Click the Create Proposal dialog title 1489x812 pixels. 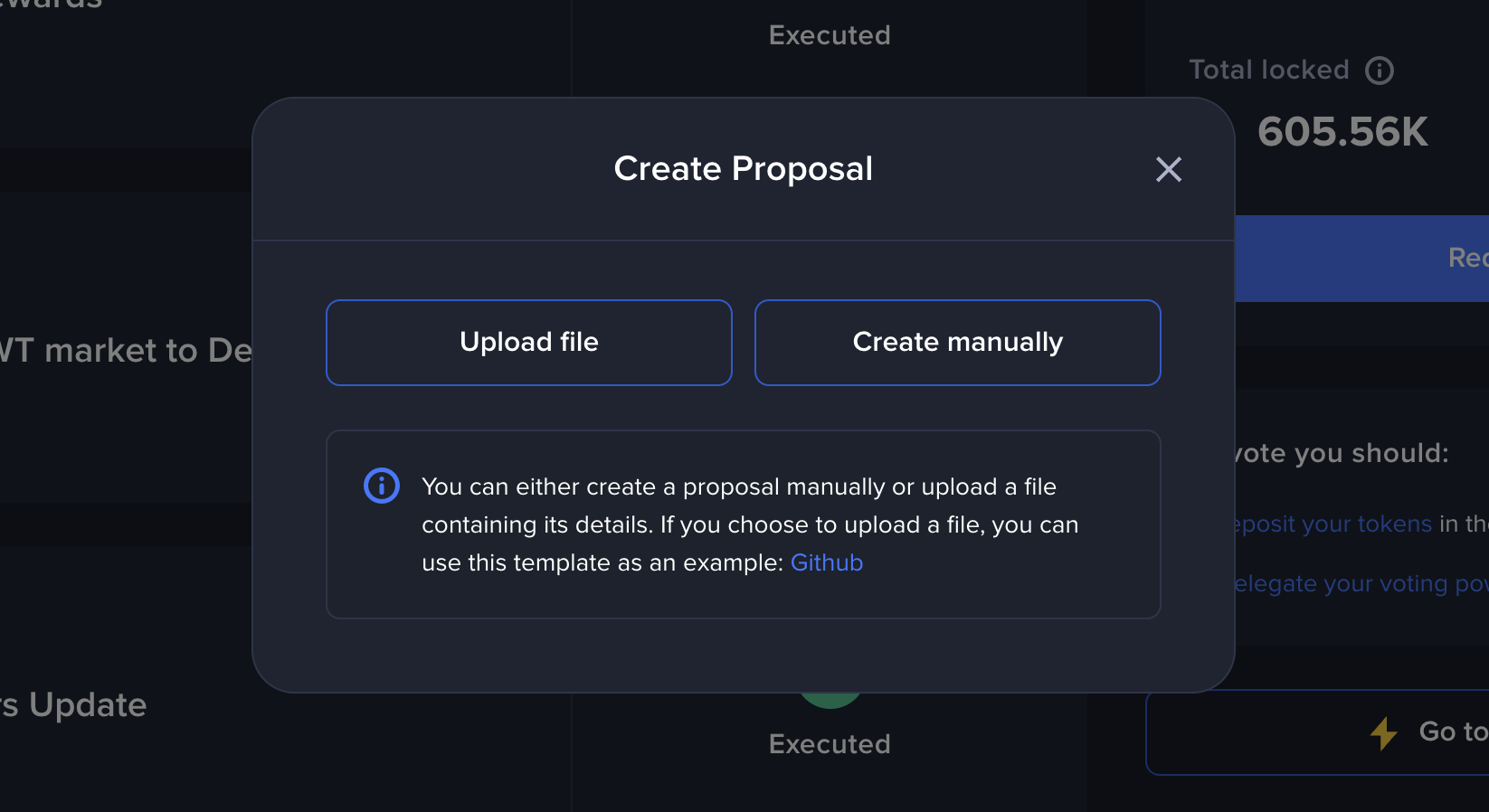pos(744,169)
